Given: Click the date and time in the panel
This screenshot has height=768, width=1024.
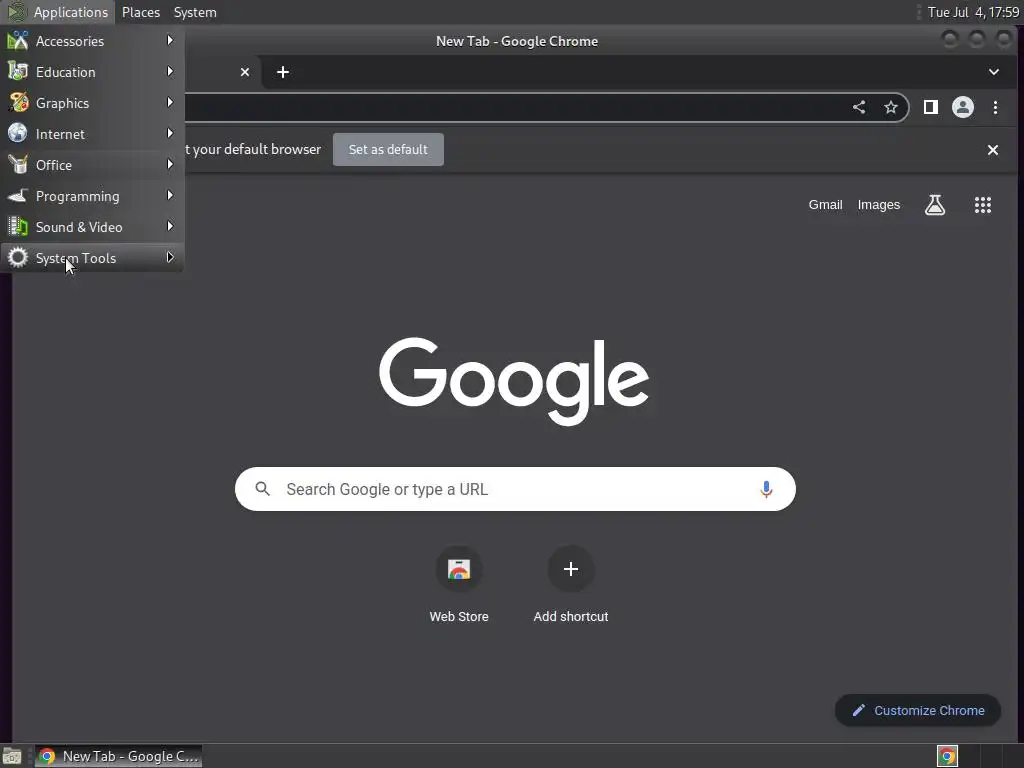Looking at the screenshot, I should click(973, 12).
